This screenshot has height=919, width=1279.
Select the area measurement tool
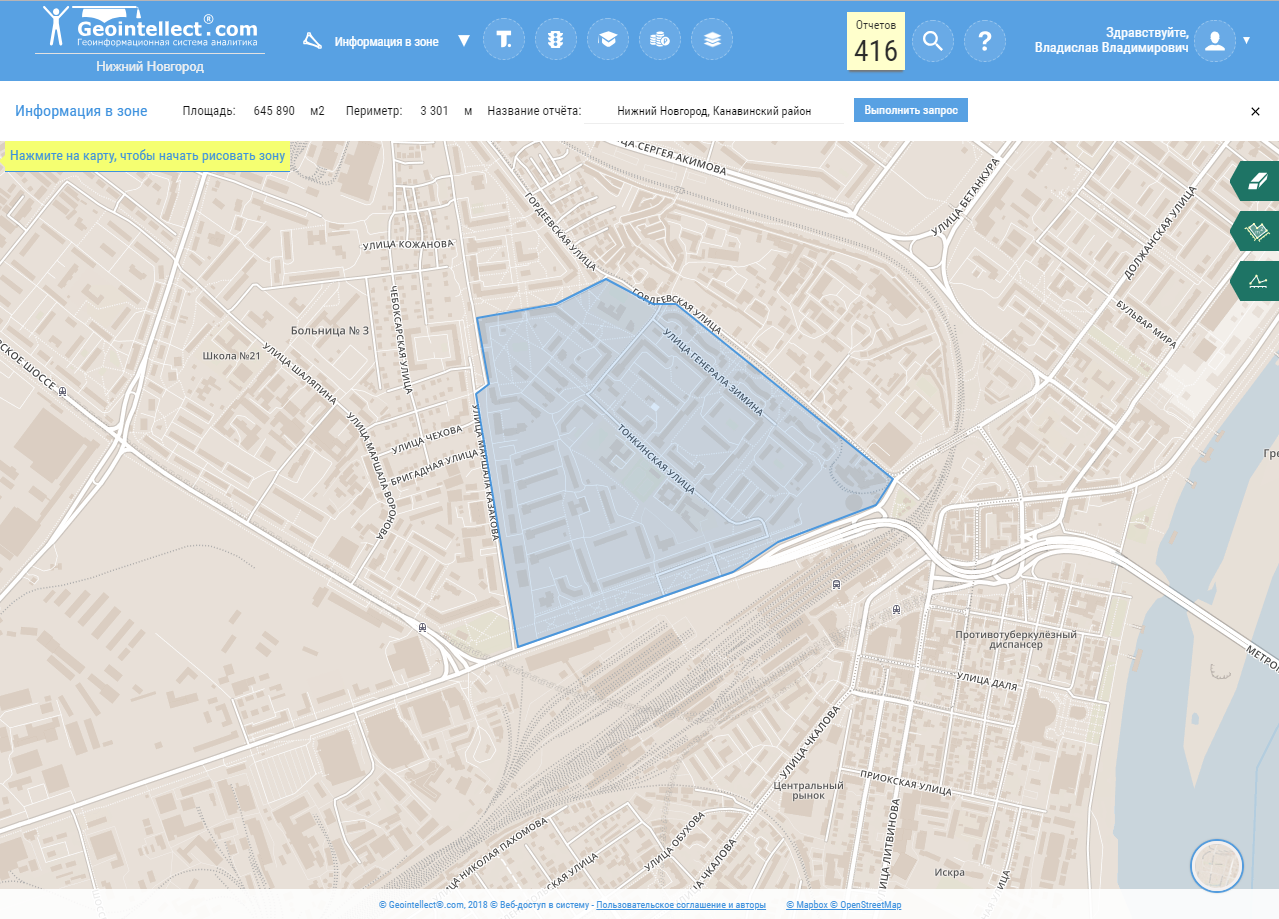click(x=1256, y=231)
